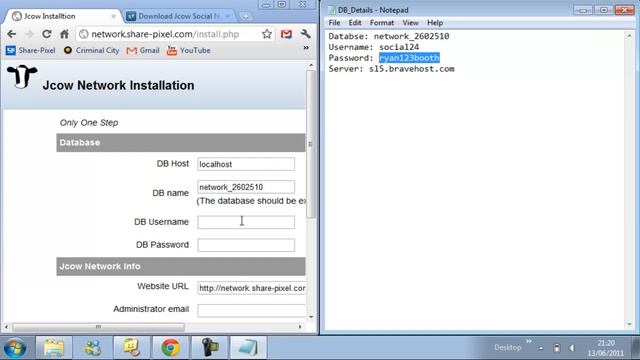
Task: Focus the DB Password input field
Action: [x=246, y=245]
